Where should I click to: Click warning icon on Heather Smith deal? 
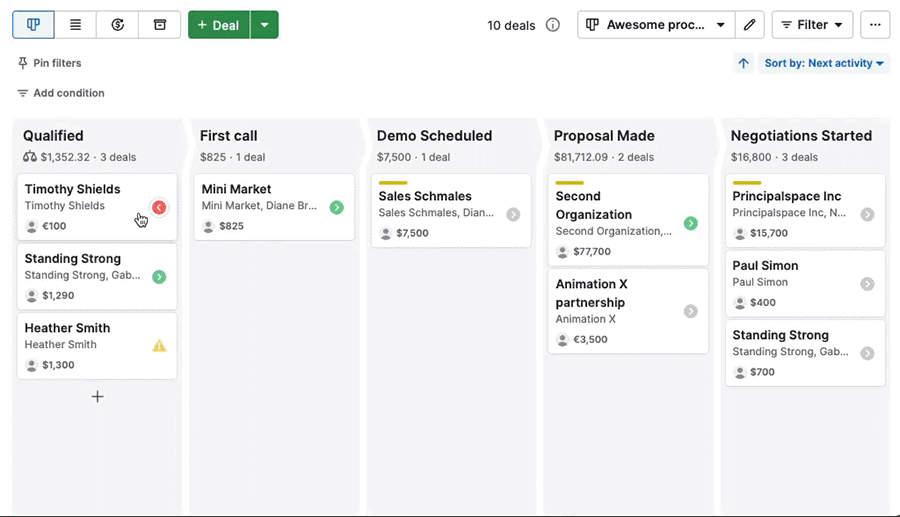pyautogui.click(x=159, y=346)
